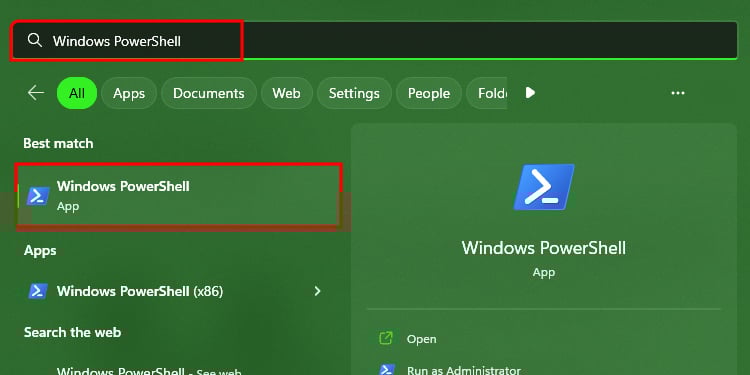Image resolution: width=750 pixels, height=375 pixels.
Task: Click the Windows PowerShell title in preview pane
Action: pyautogui.click(x=543, y=248)
